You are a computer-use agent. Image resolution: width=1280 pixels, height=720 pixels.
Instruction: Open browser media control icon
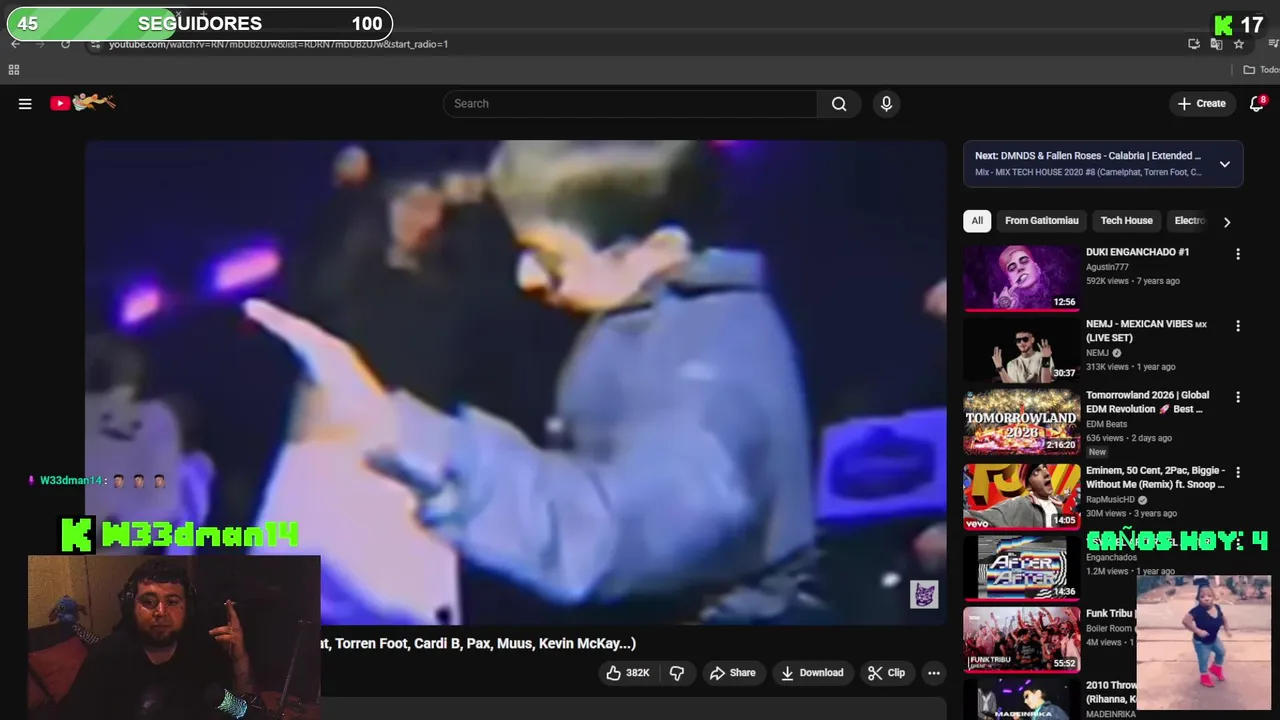(1273, 44)
